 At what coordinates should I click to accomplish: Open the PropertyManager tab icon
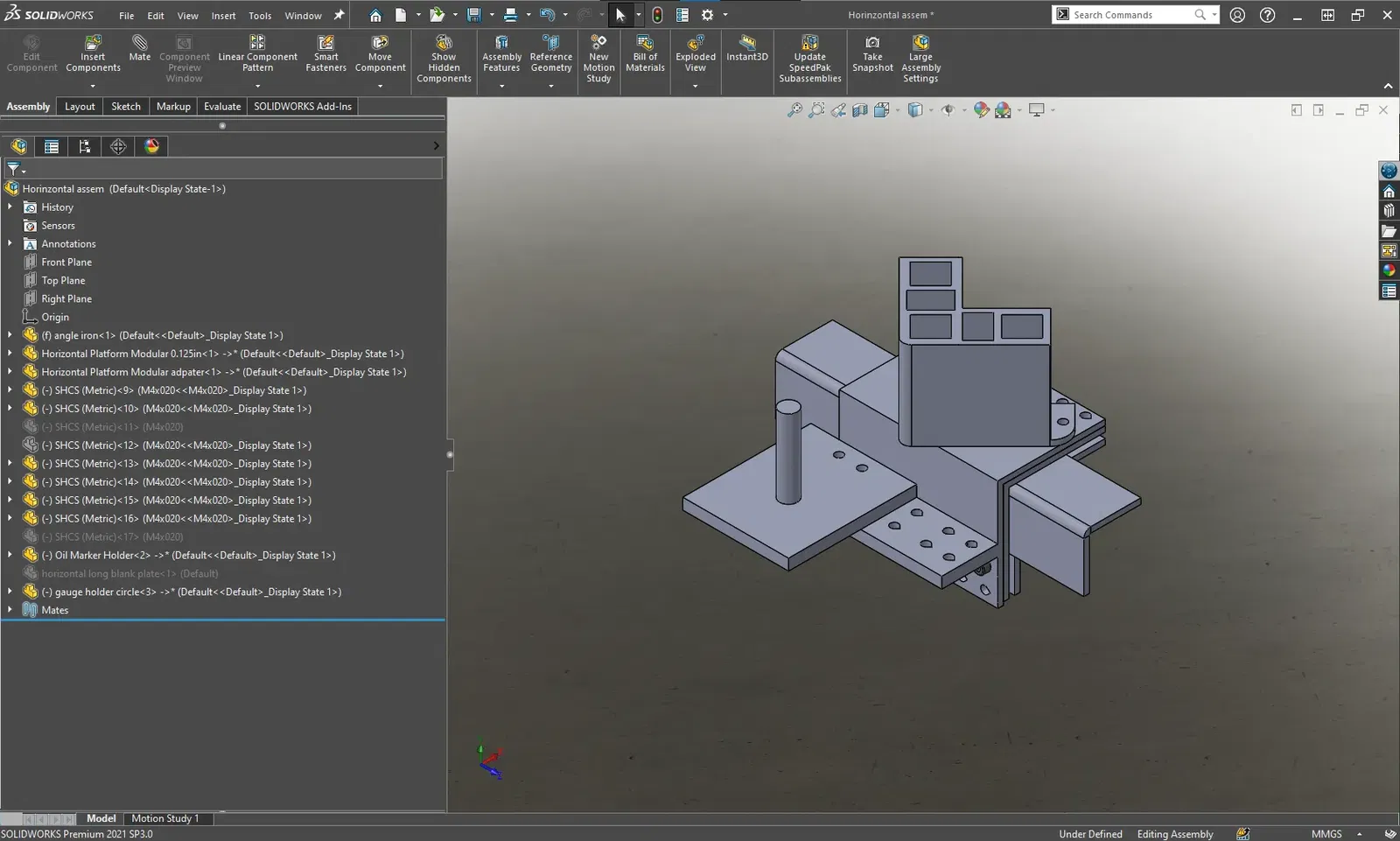pyautogui.click(x=52, y=146)
